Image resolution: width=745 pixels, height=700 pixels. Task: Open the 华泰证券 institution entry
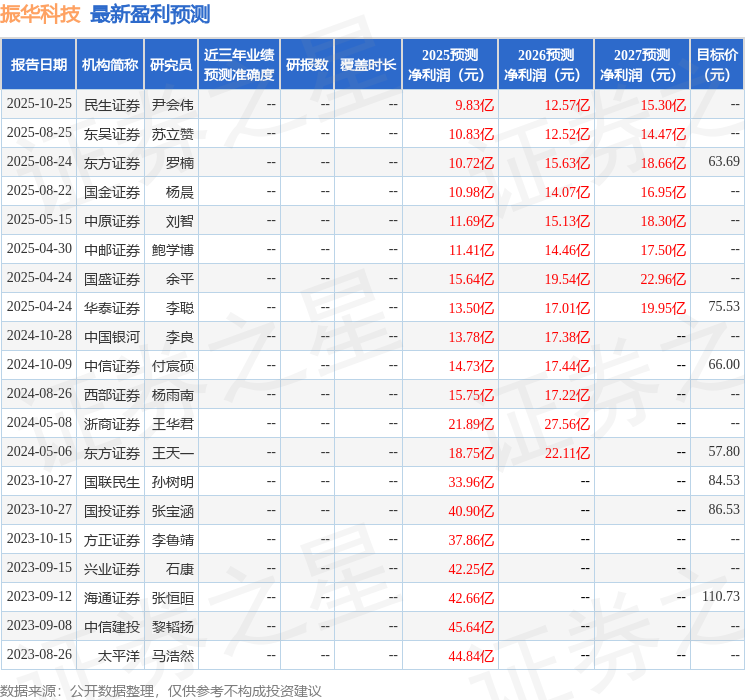coord(112,307)
